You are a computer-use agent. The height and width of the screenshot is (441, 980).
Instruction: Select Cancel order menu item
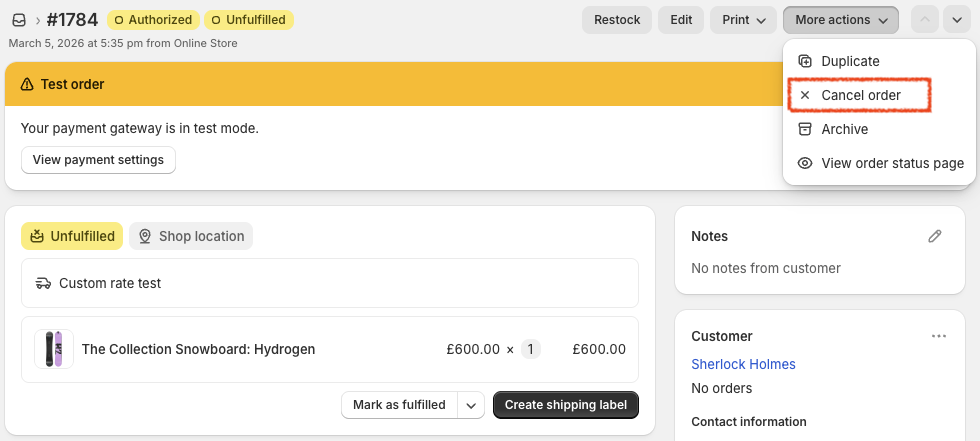860,95
